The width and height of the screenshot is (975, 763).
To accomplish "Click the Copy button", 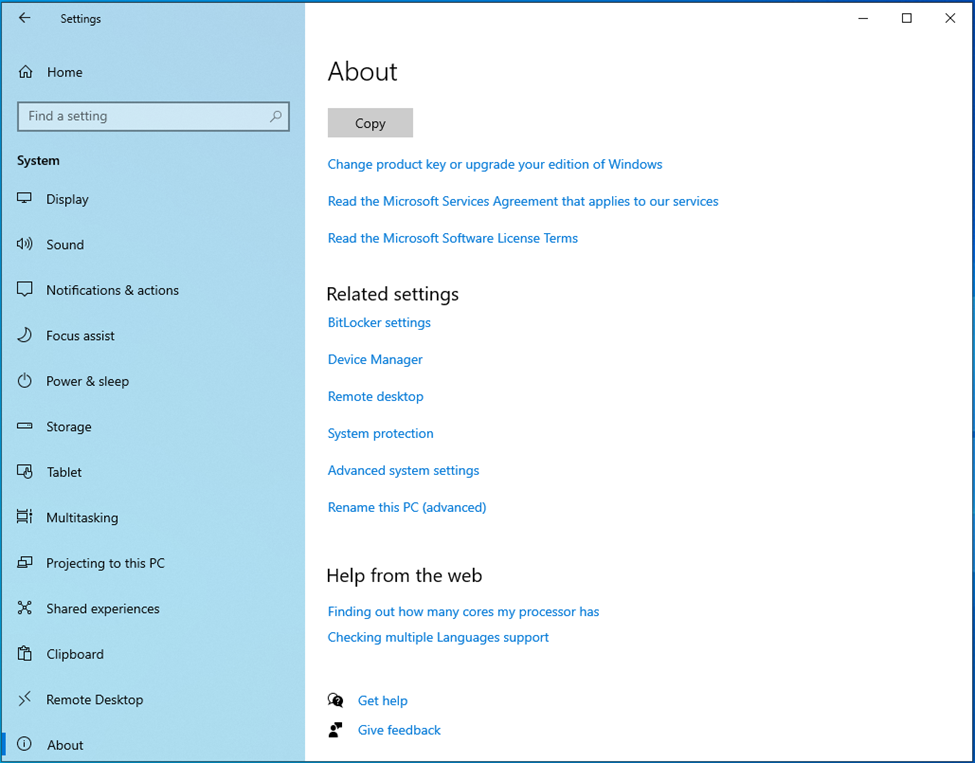I will 370,123.
